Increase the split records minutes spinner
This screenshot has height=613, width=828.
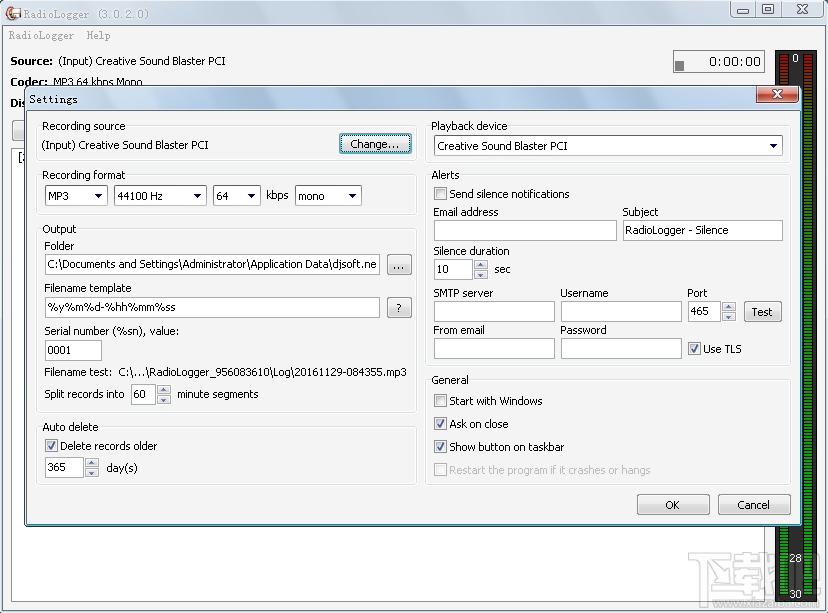[164, 389]
